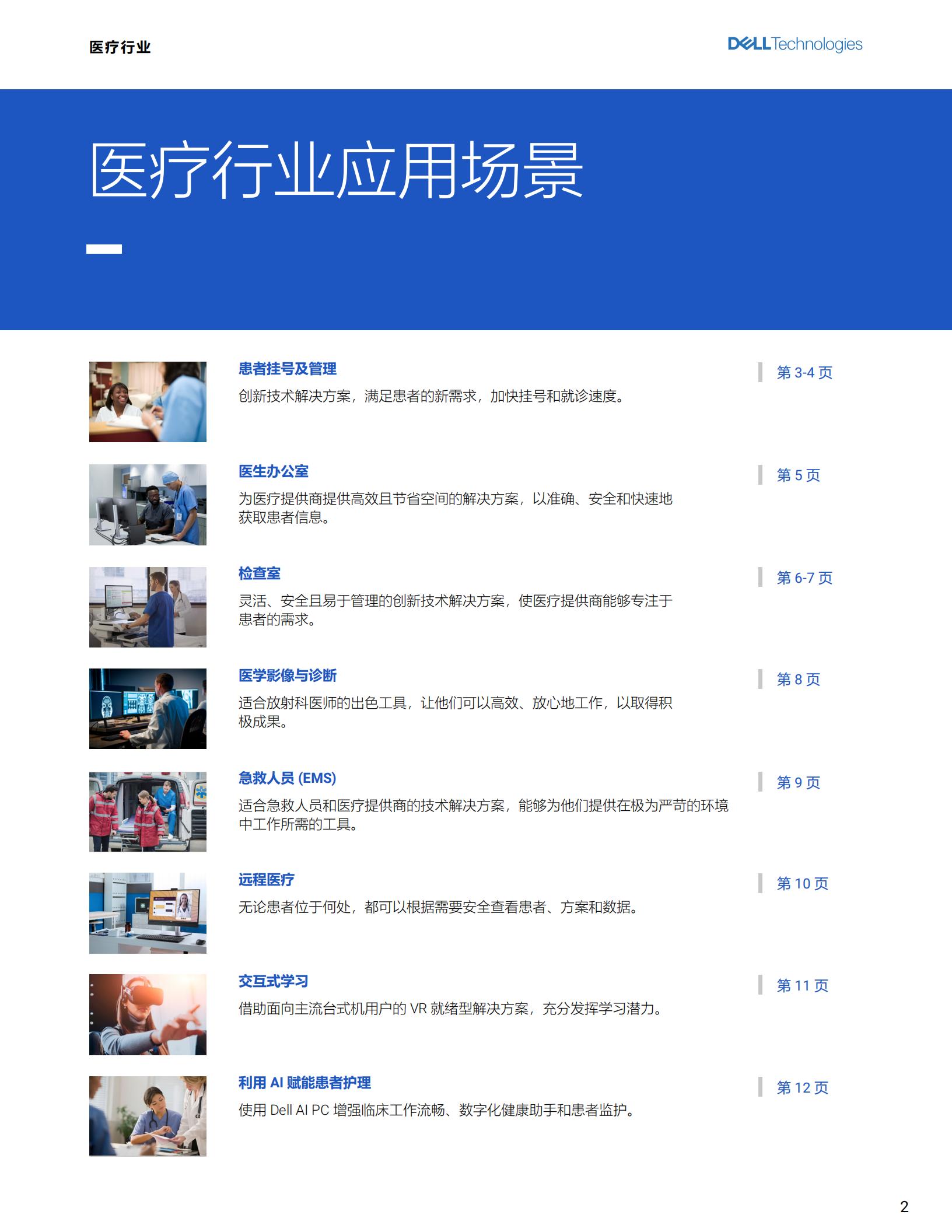Open the 医生办公室 section link
The height and width of the screenshot is (1232, 952).
coord(273,471)
